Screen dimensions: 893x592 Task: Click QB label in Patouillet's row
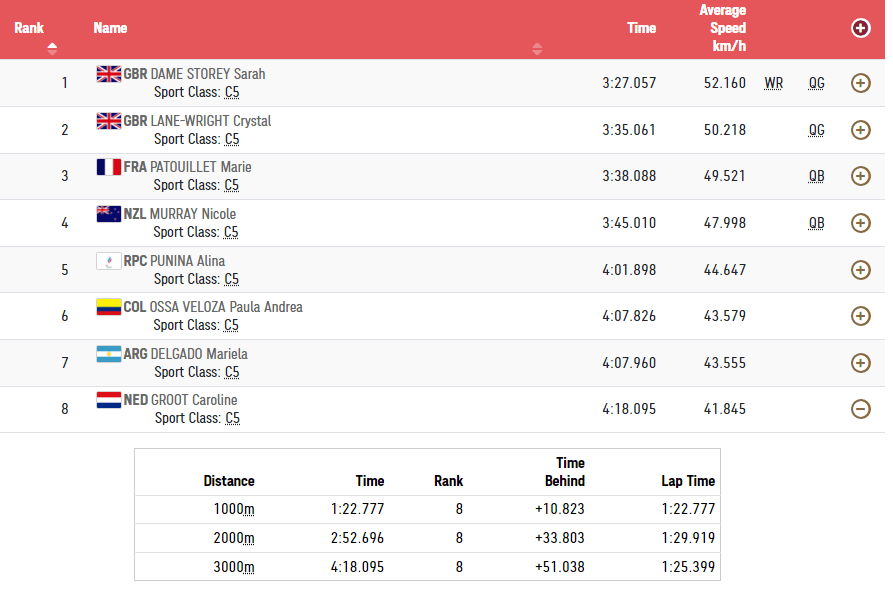[816, 176]
